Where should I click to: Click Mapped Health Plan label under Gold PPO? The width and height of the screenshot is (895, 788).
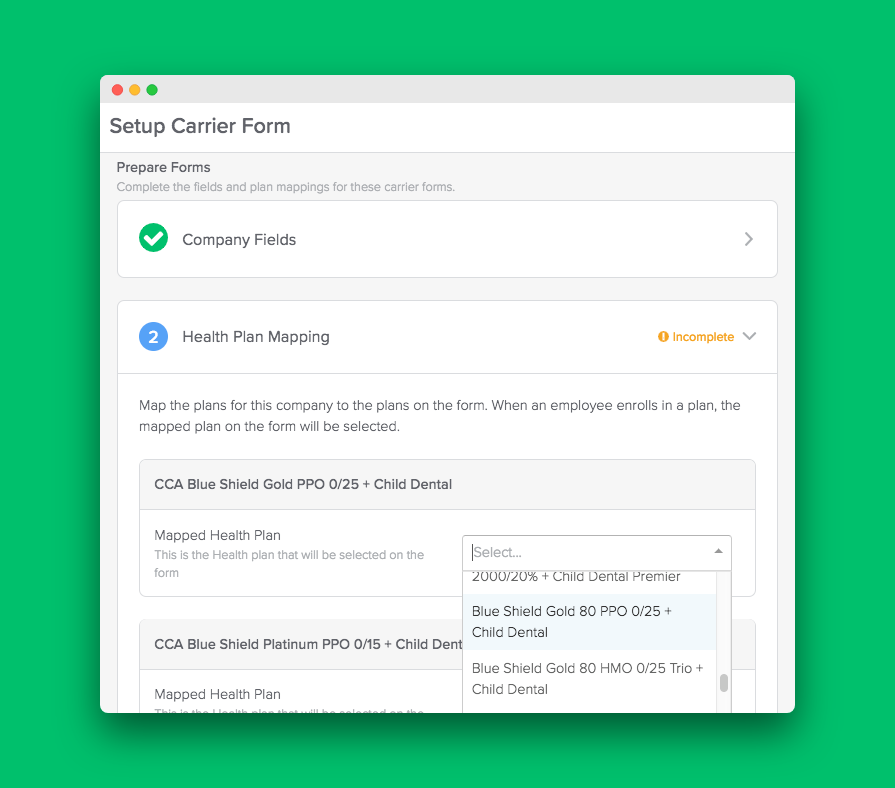[x=217, y=535]
